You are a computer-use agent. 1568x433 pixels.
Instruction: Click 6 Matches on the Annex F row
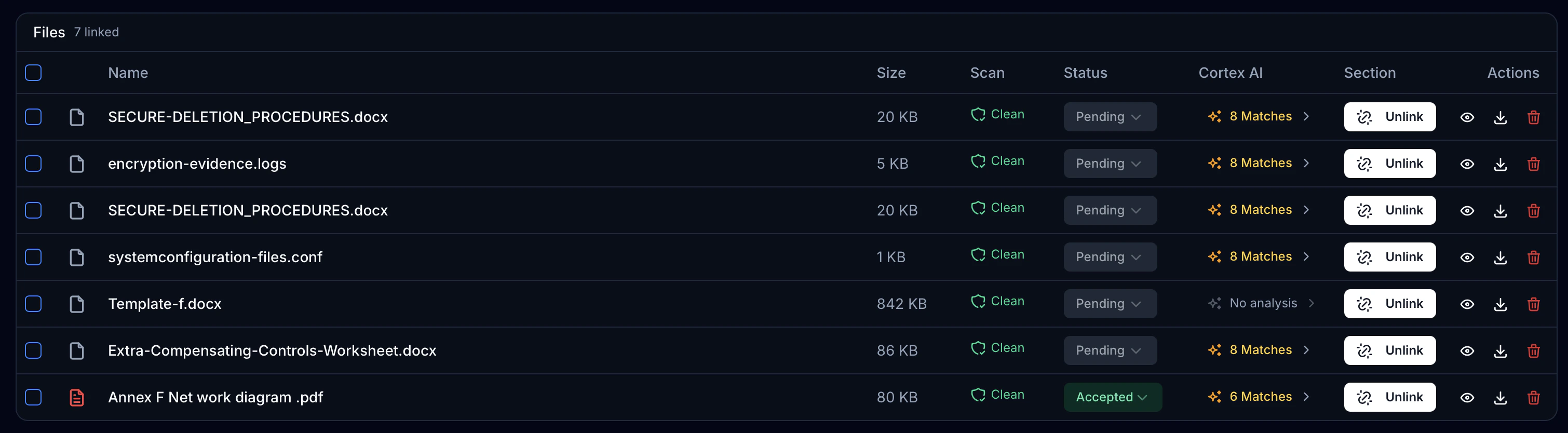pyautogui.click(x=1261, y=397)
